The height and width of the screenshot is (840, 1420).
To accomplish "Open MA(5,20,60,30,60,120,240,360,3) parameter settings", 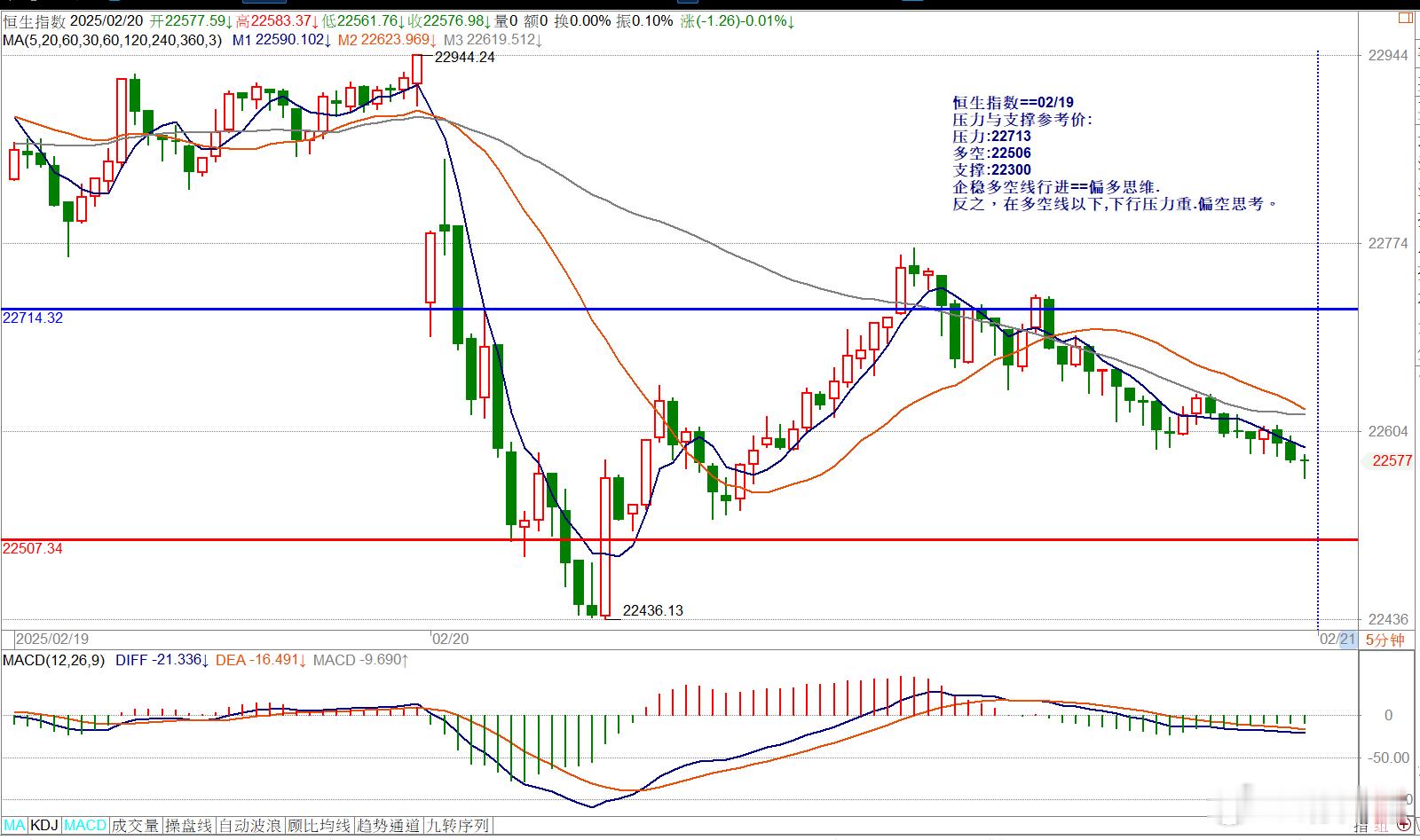I will (112, 40).
